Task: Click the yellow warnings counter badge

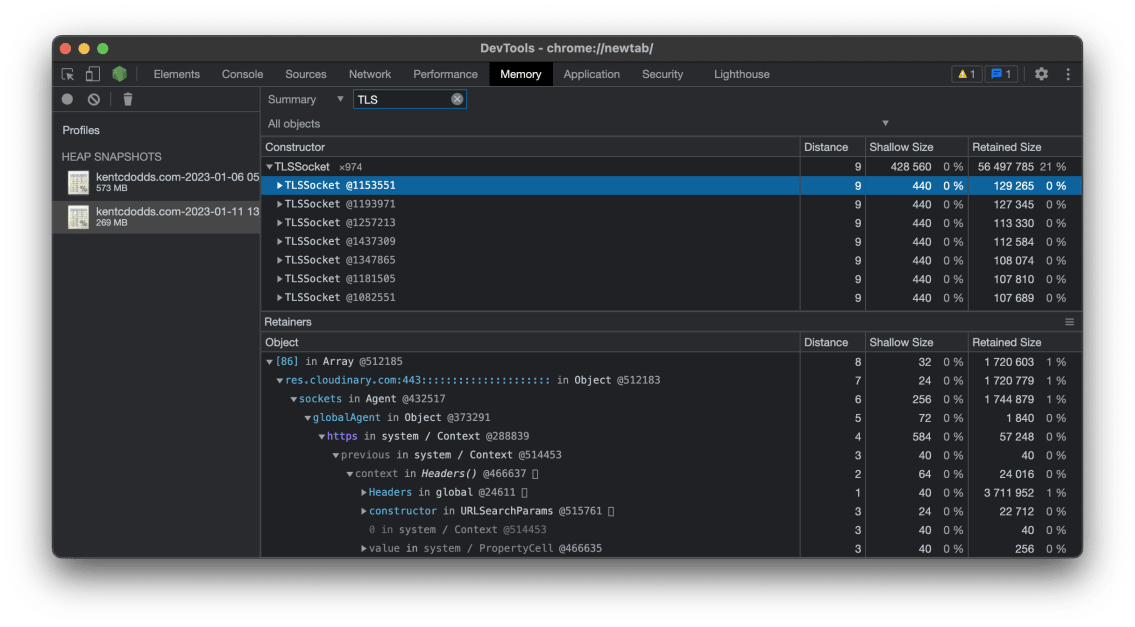Action: 966,74
